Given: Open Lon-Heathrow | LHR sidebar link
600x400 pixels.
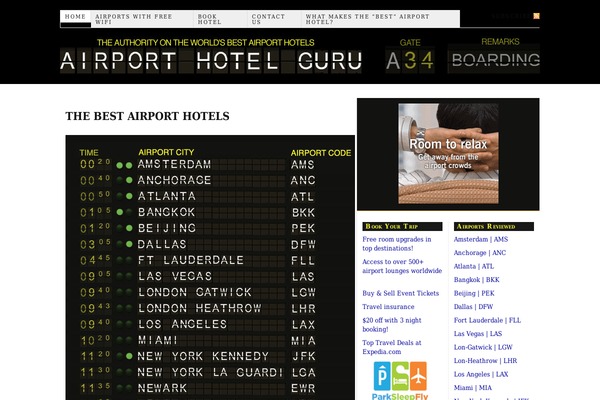Looking at the screenshot, I should pos(485,361).
